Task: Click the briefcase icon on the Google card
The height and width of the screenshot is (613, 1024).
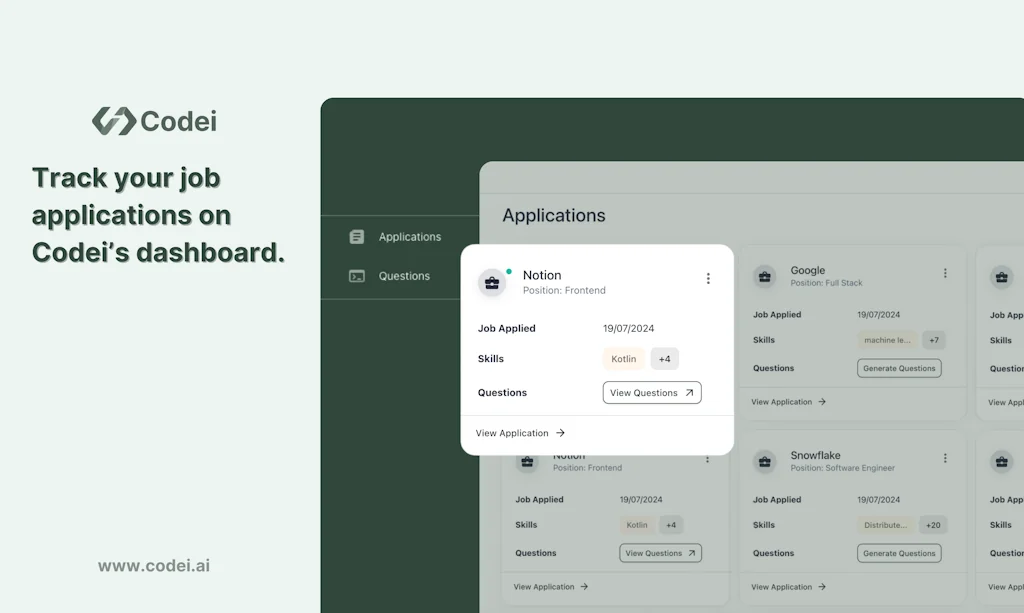Action: (765, 276)
